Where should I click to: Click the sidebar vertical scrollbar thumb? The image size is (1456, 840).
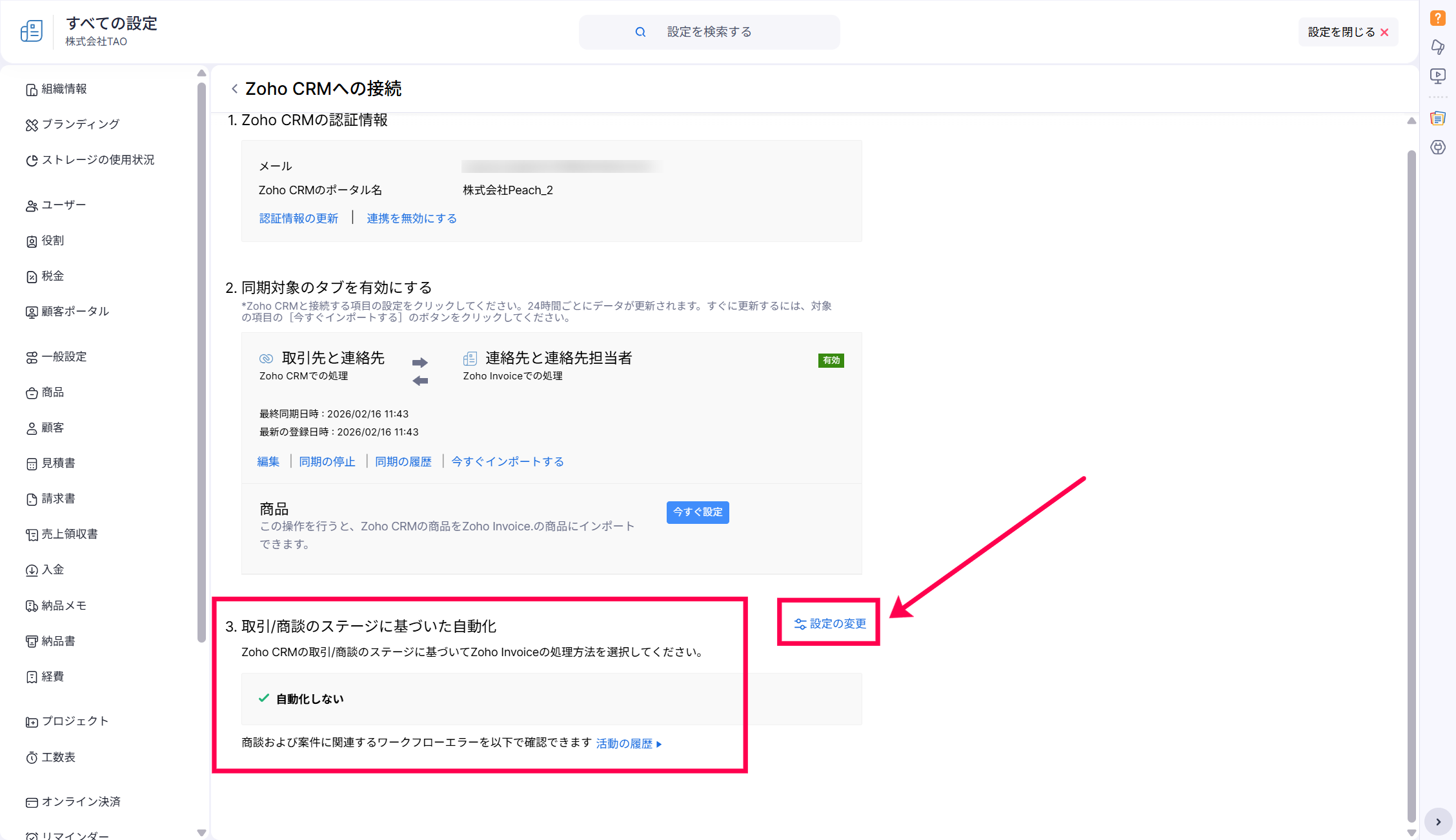click(x=201, y=361)
